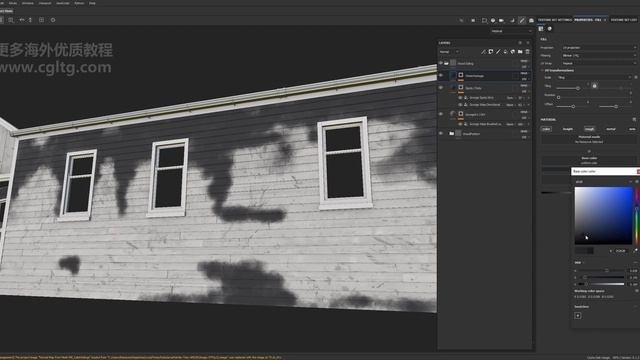Click the Base color uniform color button
The width and height of the screenshot is (640, 360).
[x=589, y=160]
